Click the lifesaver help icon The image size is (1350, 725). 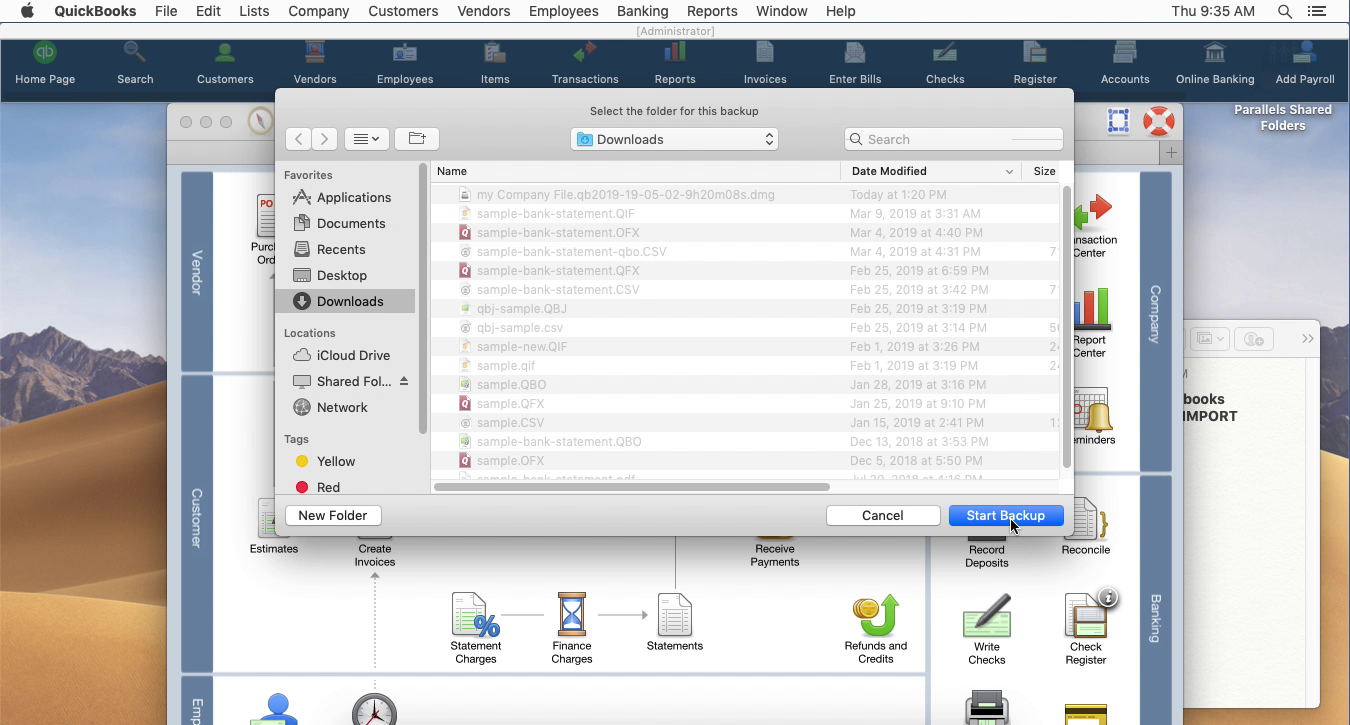1158,121
